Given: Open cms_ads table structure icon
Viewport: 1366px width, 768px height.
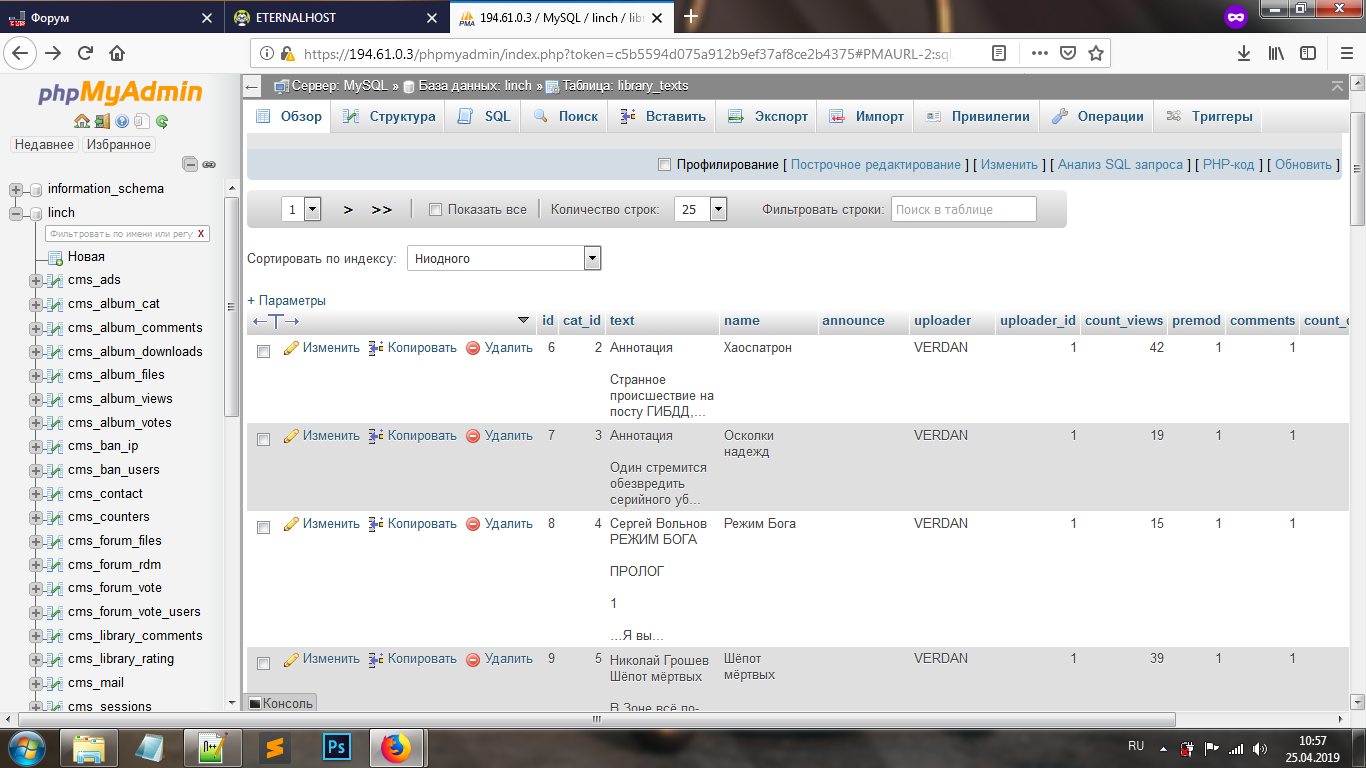Looking at the screenshot, I should pos(56,280).
